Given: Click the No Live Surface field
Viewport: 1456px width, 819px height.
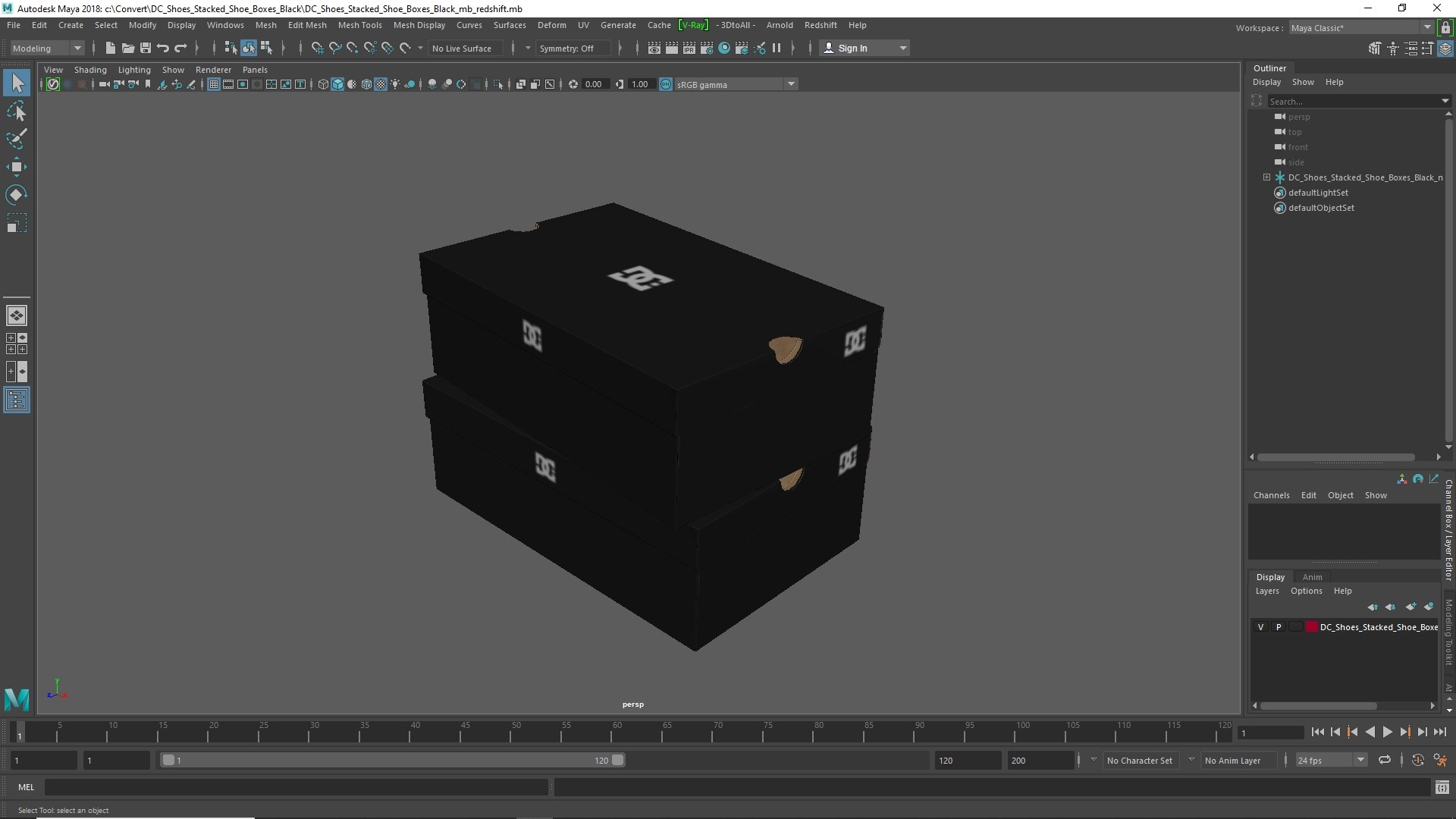Looking at the screenshot, I should click(464, 48).
